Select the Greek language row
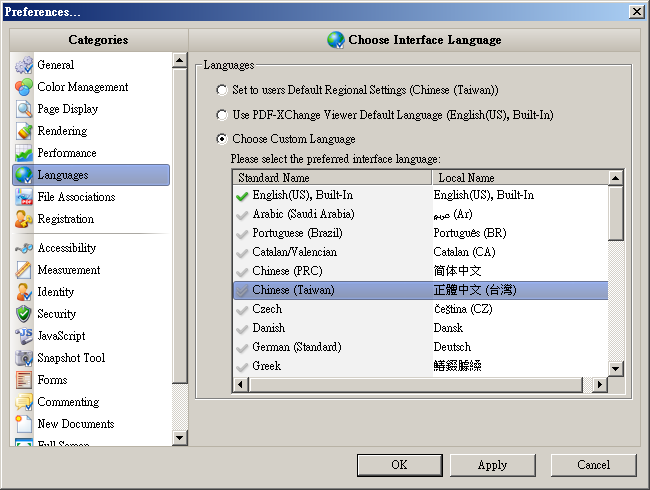This screenshot has width=650, height=490. click(x=421, y=366)
